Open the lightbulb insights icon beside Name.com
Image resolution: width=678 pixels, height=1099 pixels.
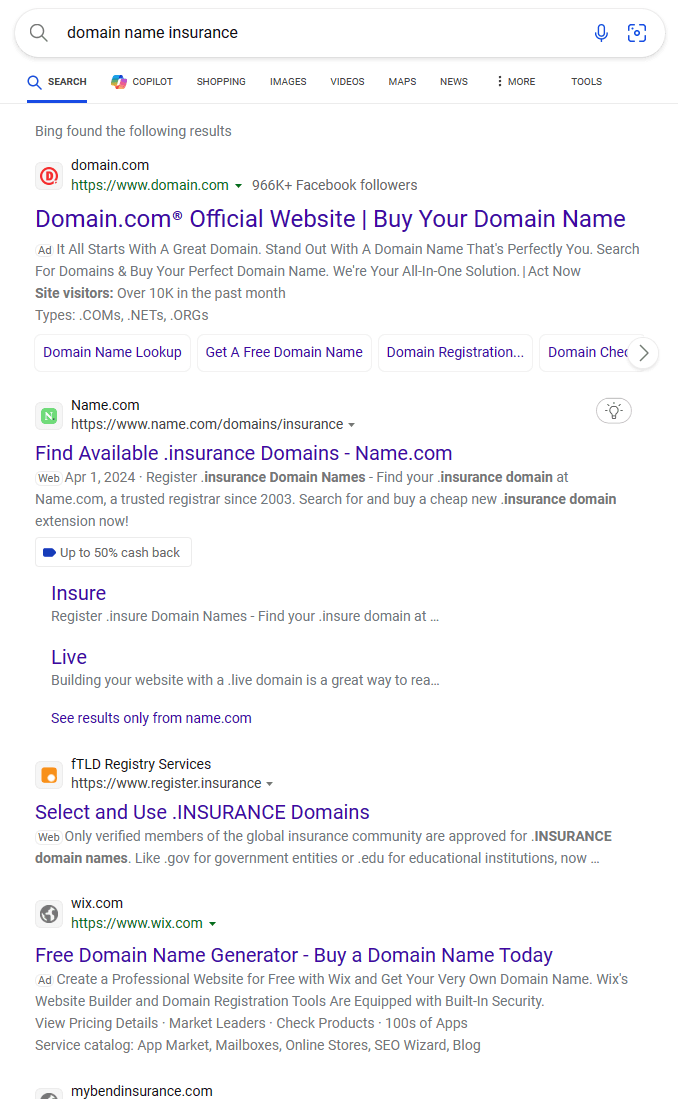click(613, 411)
